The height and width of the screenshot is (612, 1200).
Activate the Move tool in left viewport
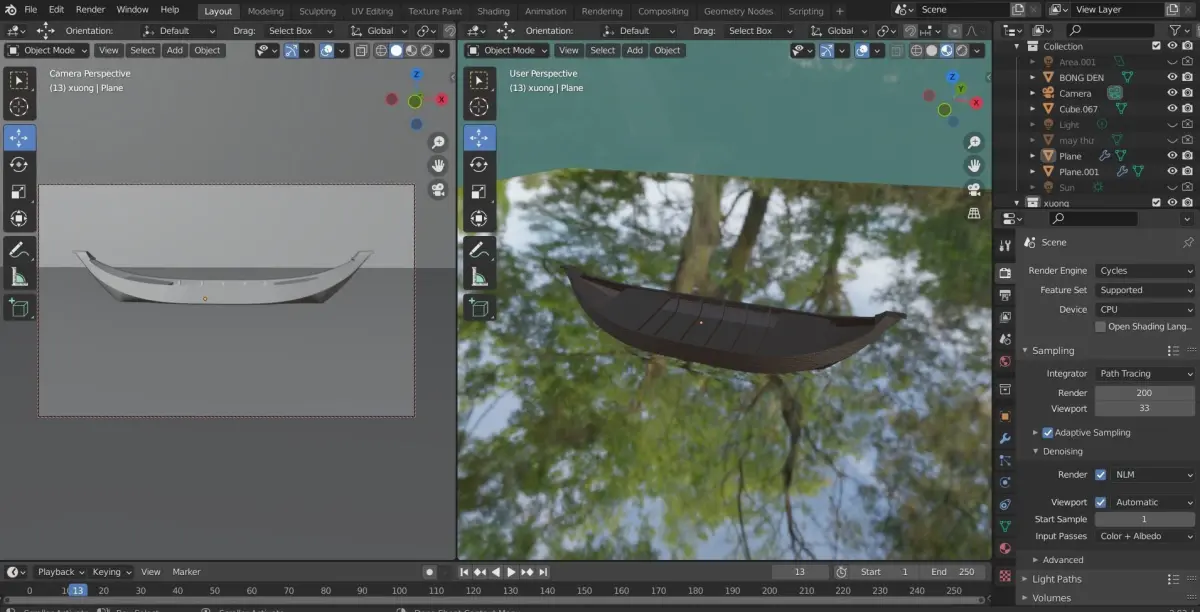[19, 138]
